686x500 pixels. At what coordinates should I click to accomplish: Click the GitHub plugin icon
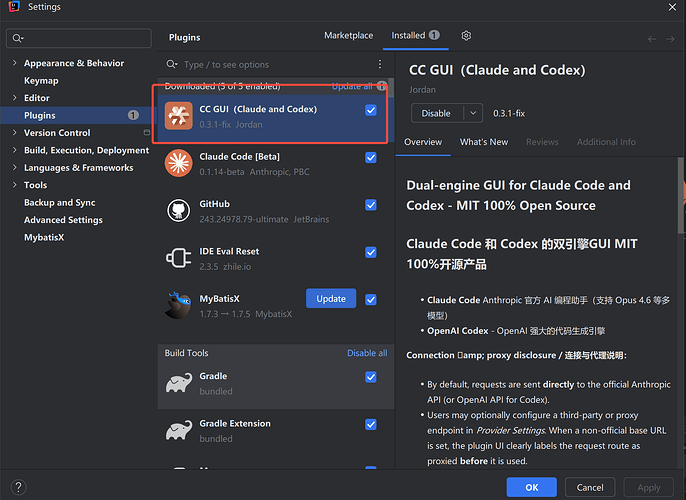point(178,210)
